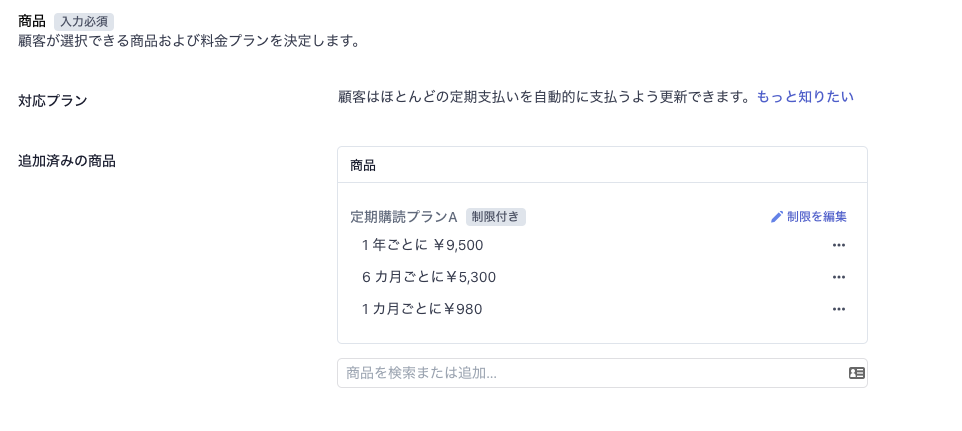Click the 顧客はほとんどの定期支払い description text
Image resolution: width=962 pixels, height=431 pixels.
point(545,97)
